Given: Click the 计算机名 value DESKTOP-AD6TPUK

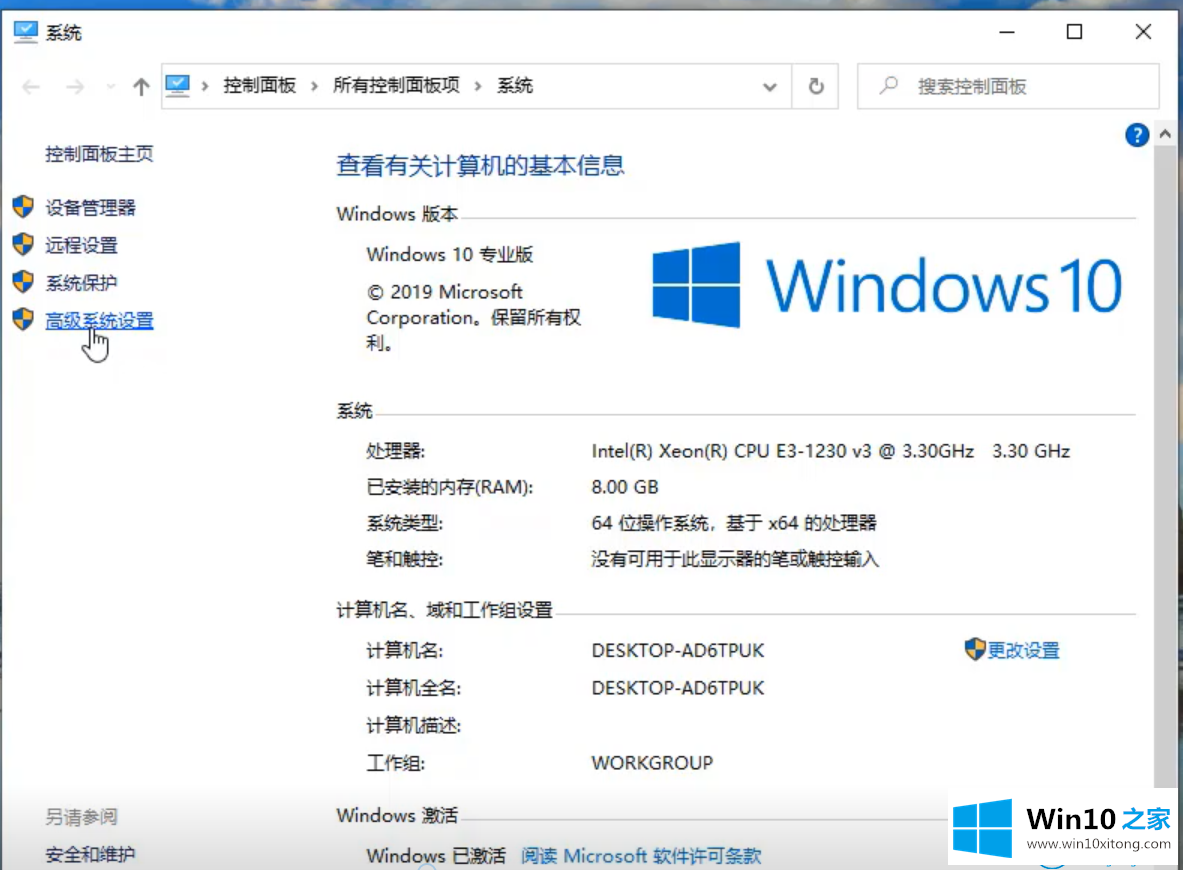Looking at the screenshot, I should click(x=678, y=650).
